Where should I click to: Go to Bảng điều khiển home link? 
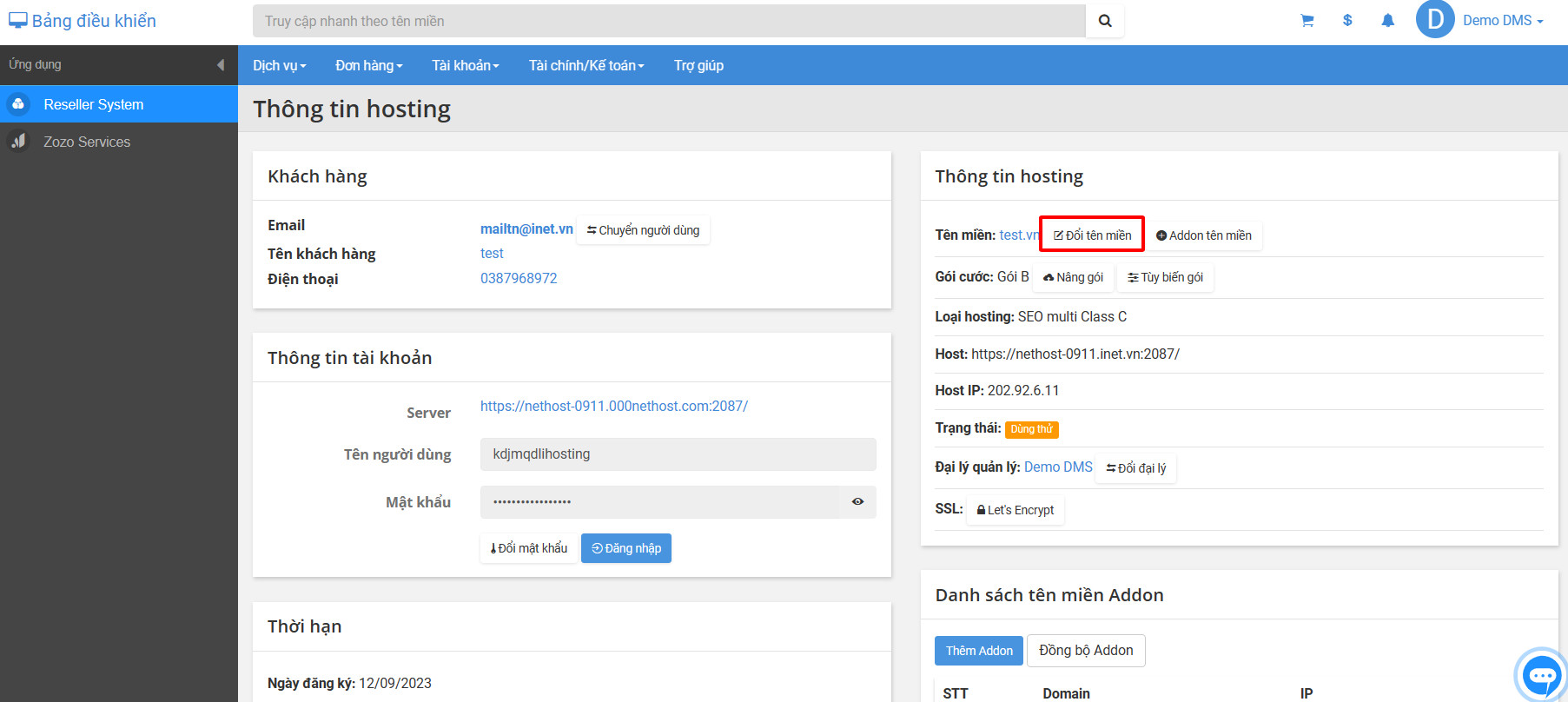tap(83, 21)
